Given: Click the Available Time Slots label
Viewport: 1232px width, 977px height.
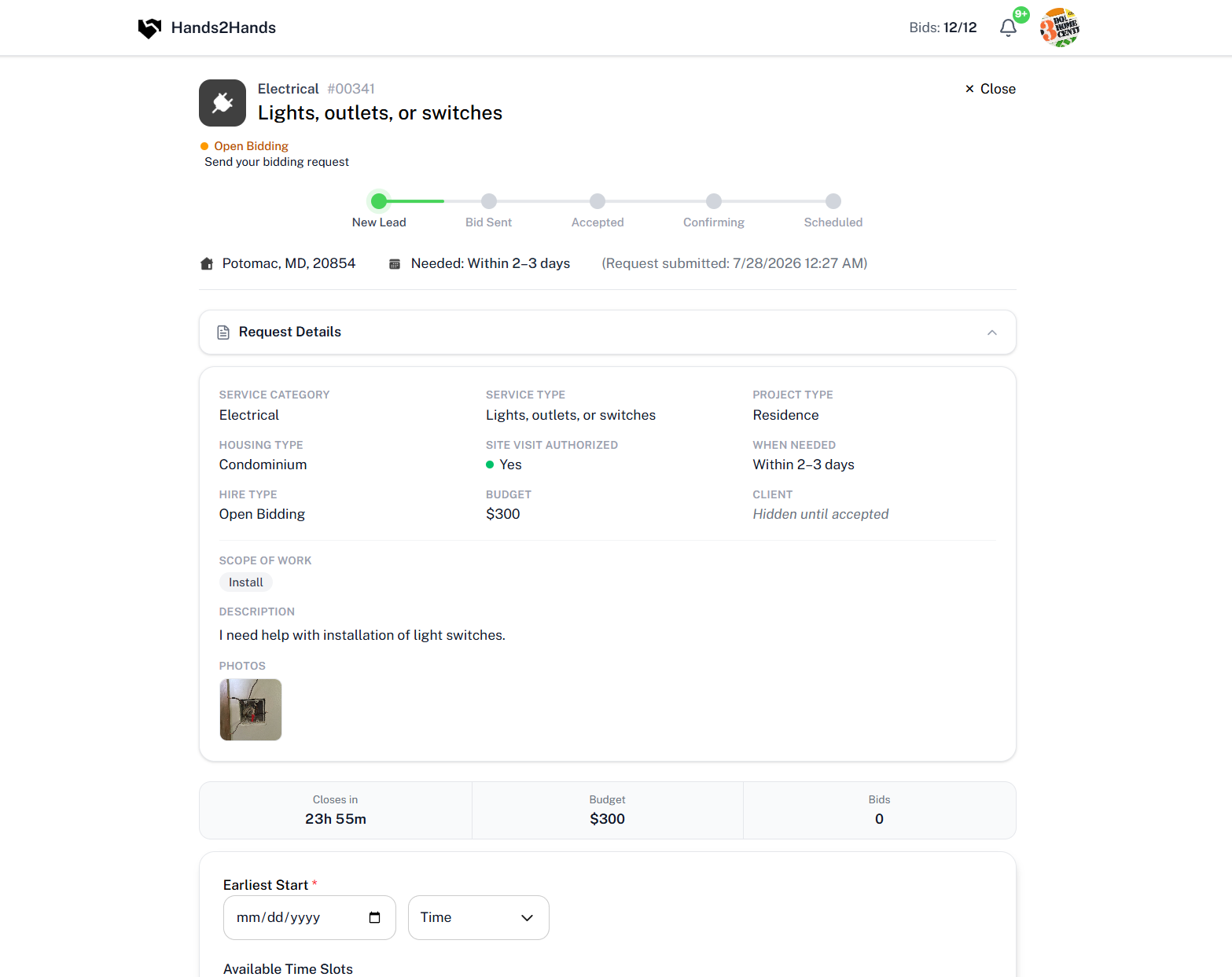Looking at the screenshot, I should 288,969.
